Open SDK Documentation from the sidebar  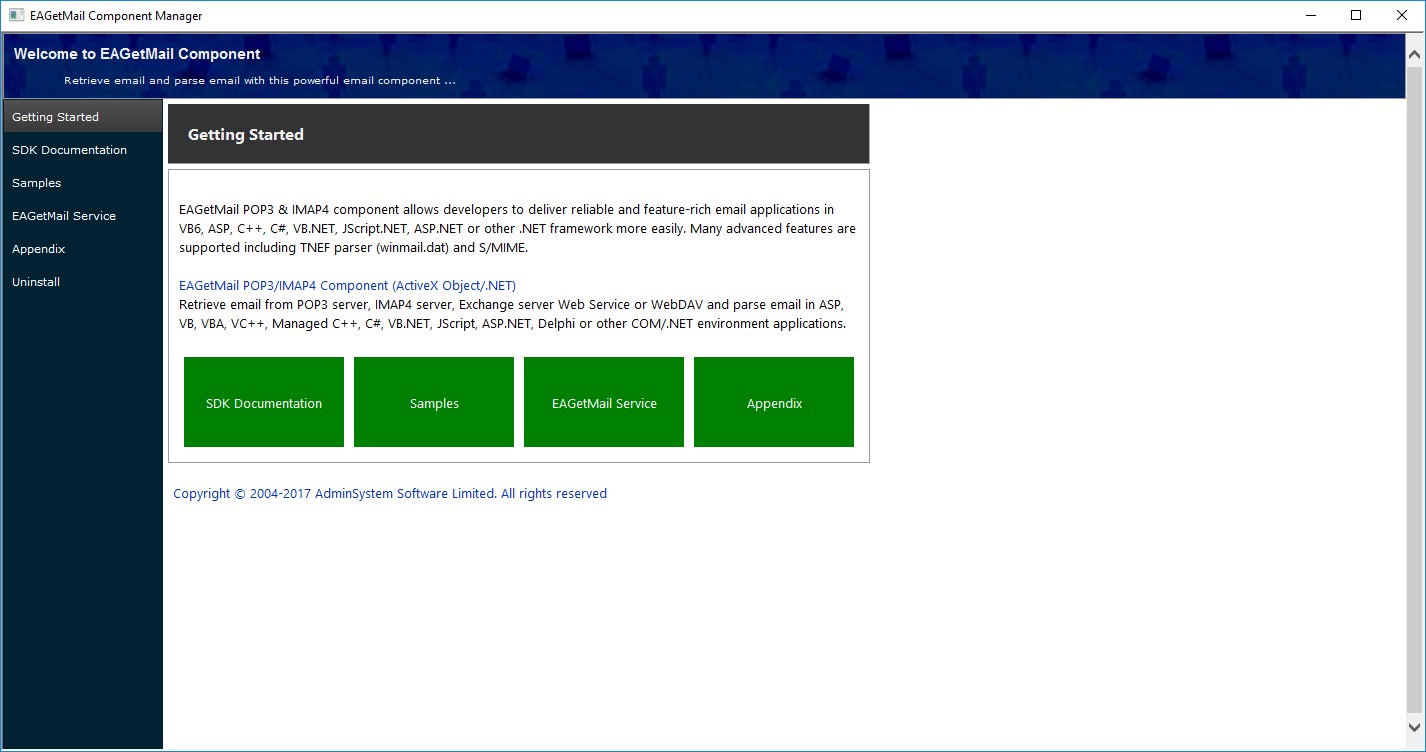tap(82, 150)
